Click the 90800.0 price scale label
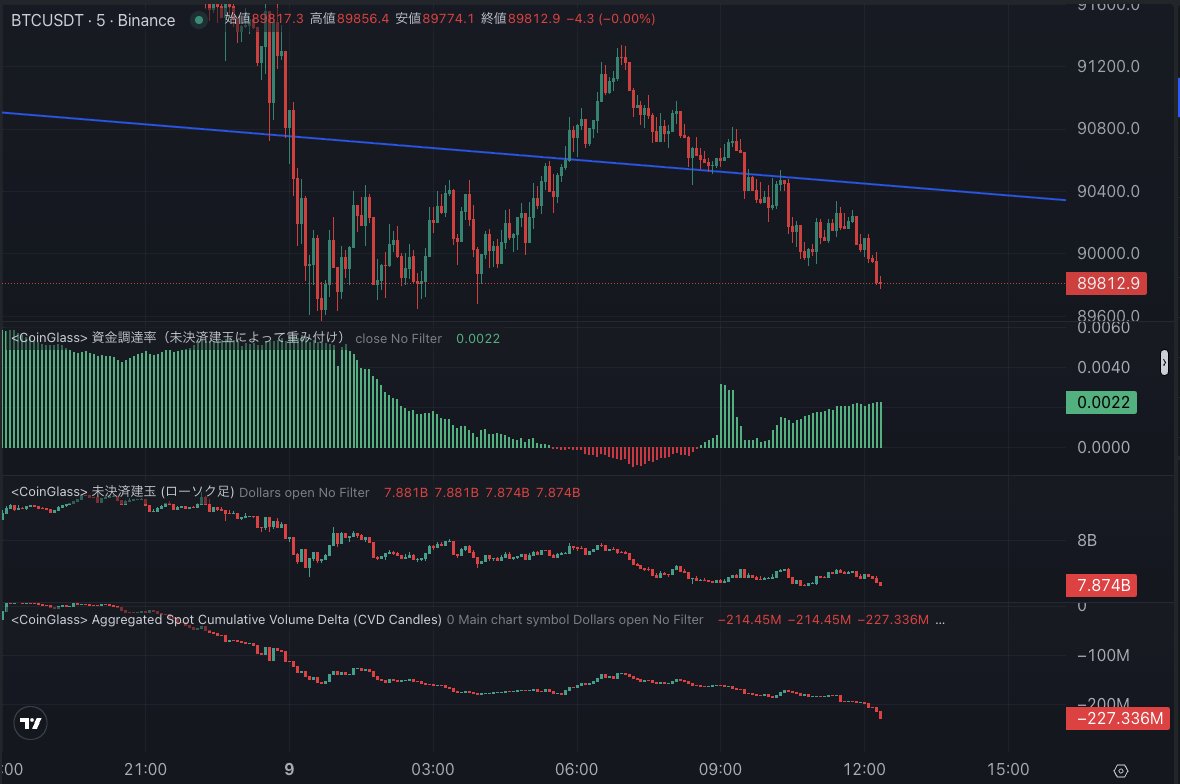Image resolution: width=1180 pixels, height=784 pixels. (x=1108, y=129)
